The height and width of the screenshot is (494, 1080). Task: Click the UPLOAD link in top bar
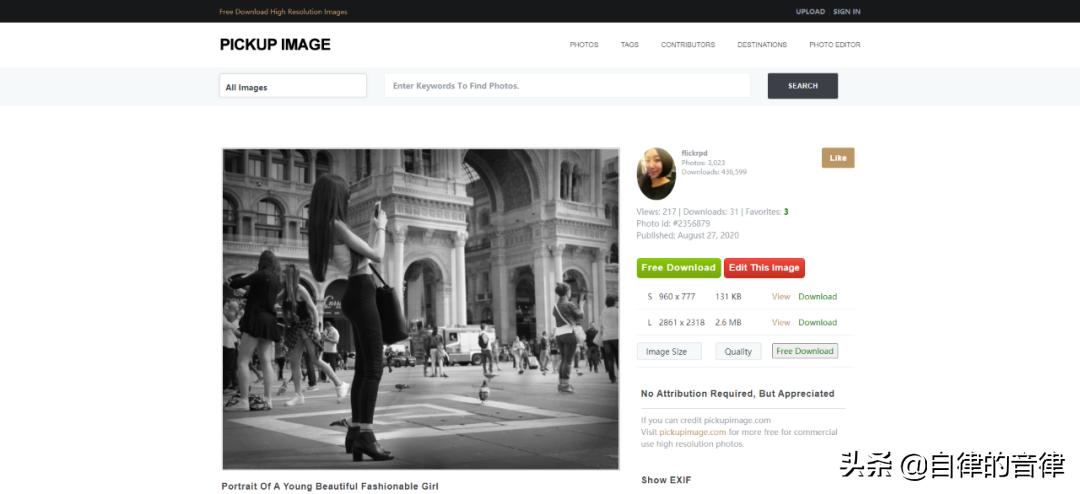[810, 12]
